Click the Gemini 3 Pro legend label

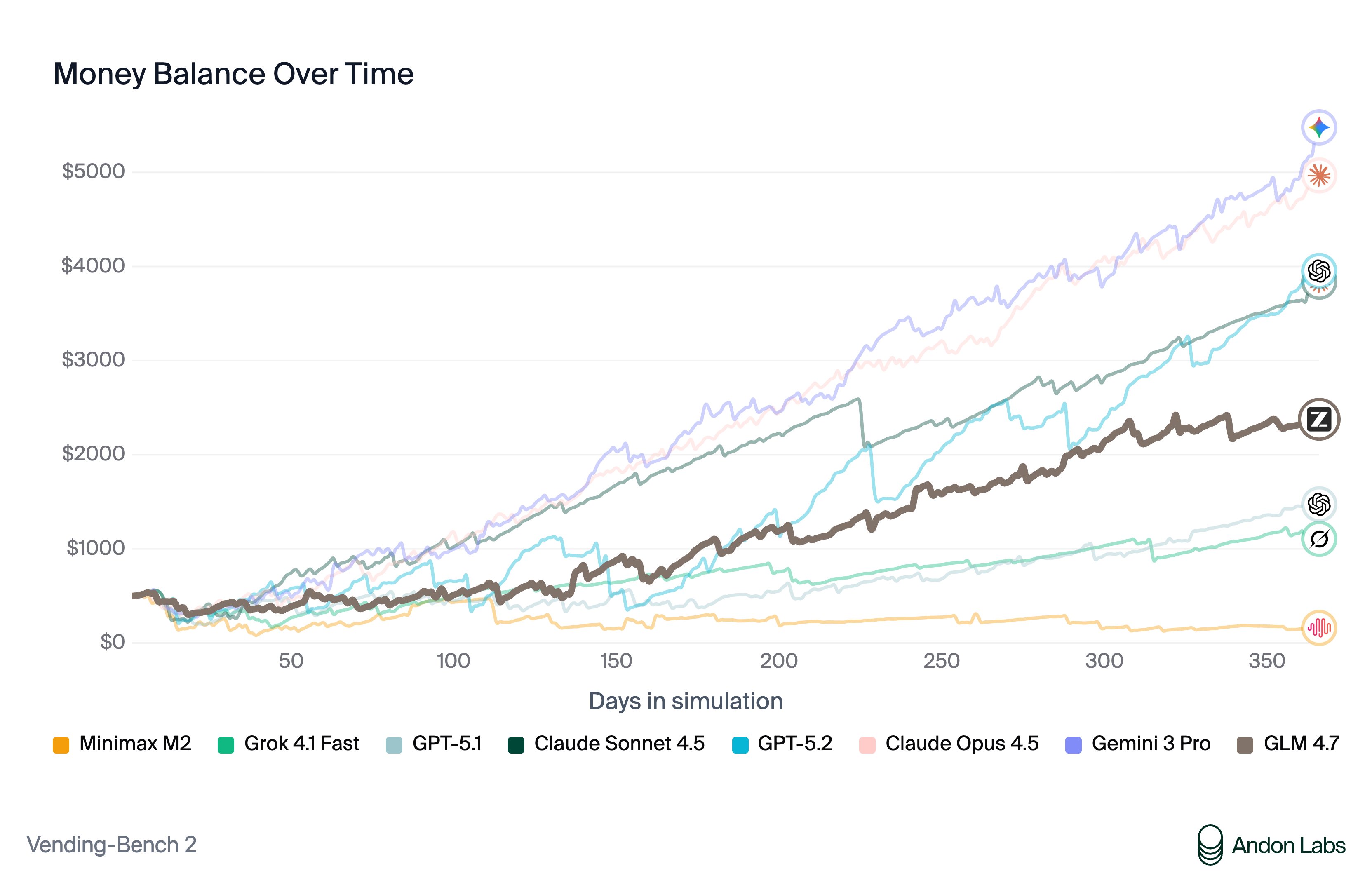1151,743
